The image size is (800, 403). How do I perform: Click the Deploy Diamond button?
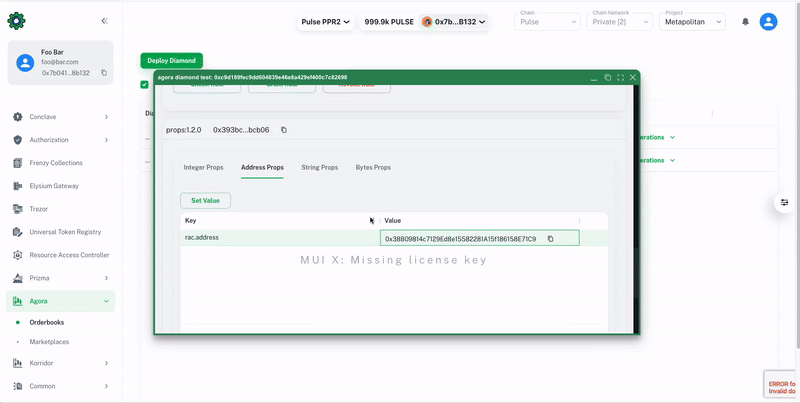(171, 61)
